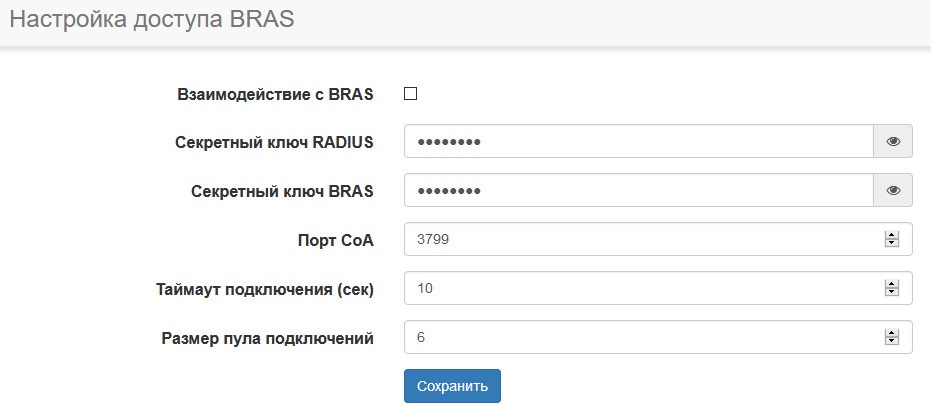Click the Настройка доступа BRAS heading
This screenshot has height=417, width=931.
point(152,21)
